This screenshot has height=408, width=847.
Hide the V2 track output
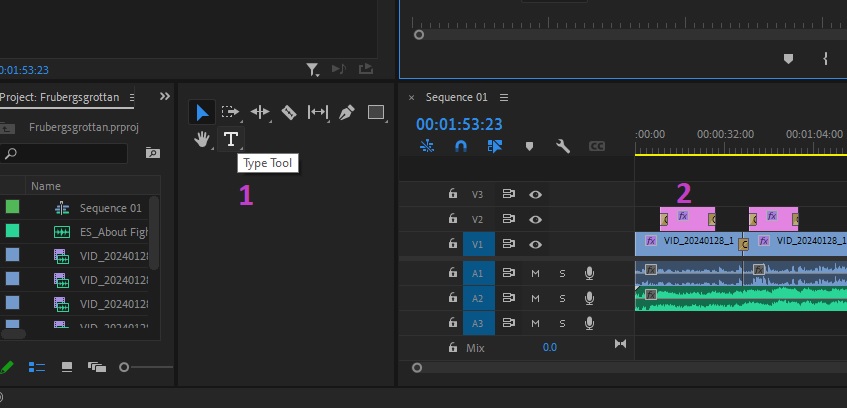(535, 219)
